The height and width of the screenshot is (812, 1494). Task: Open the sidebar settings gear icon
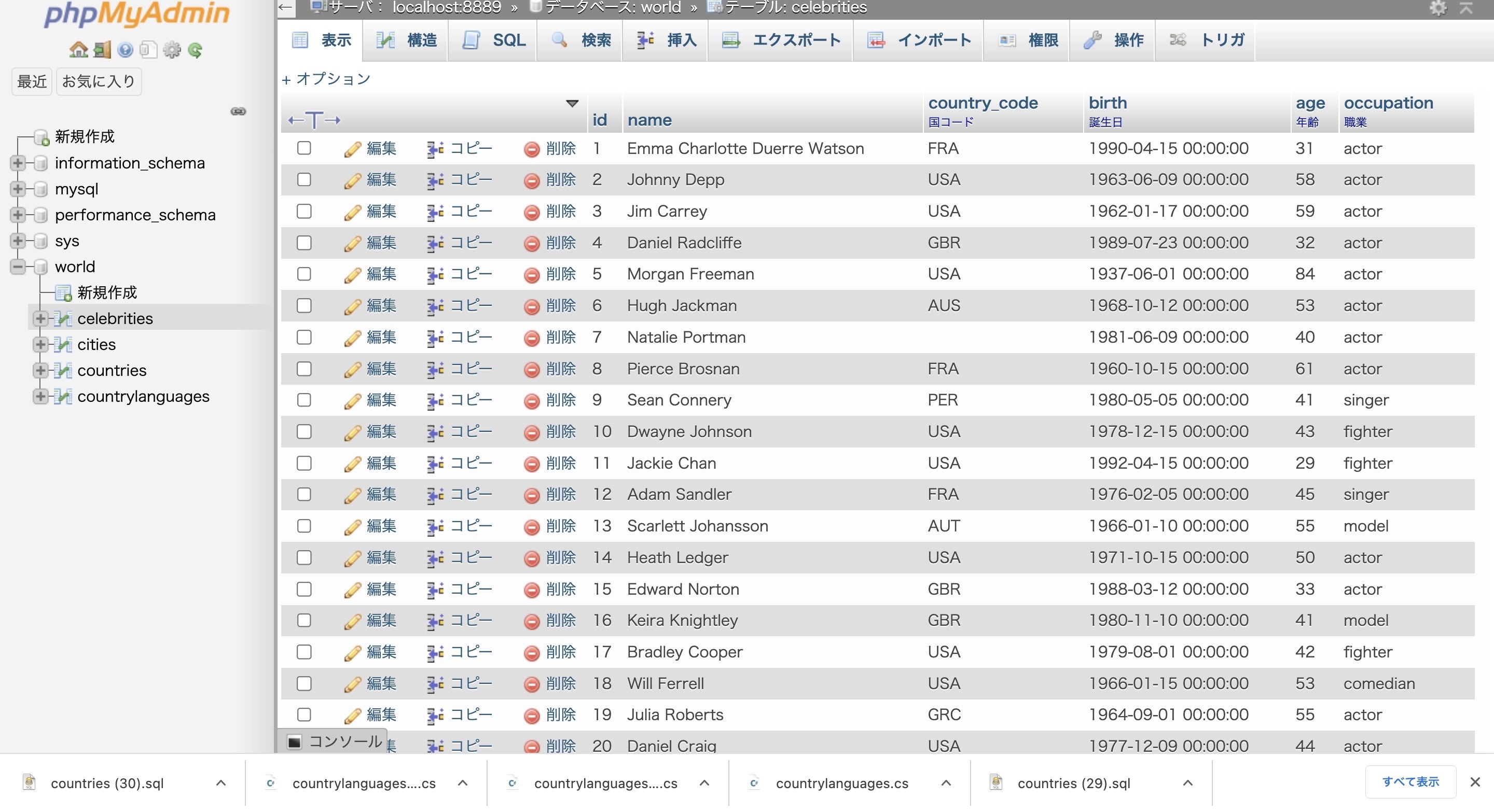[x=172, y=50]
